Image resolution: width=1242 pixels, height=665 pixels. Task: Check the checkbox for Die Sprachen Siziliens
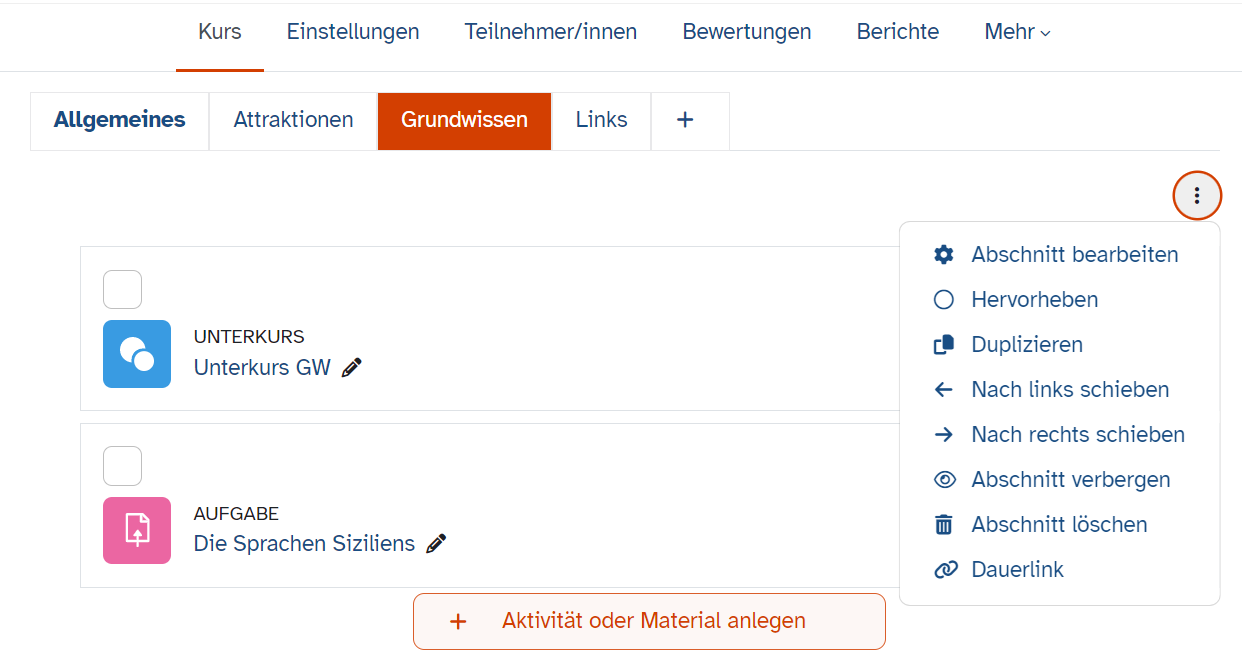pos(122,466)
